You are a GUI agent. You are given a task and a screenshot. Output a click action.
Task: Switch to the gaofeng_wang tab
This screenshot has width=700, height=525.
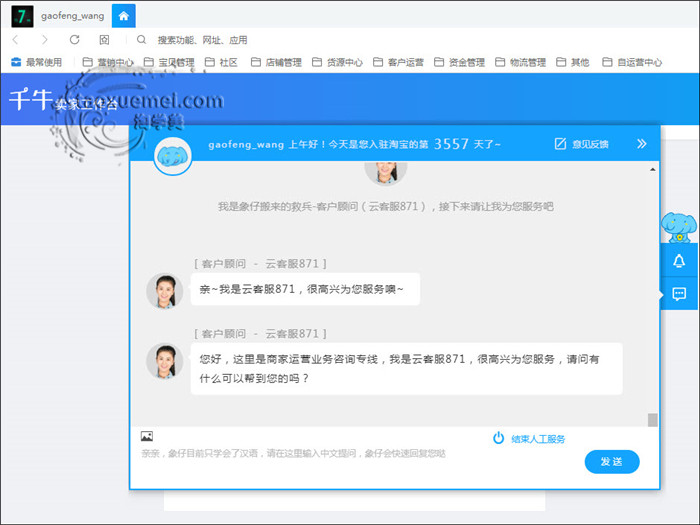tap(72, 16)
